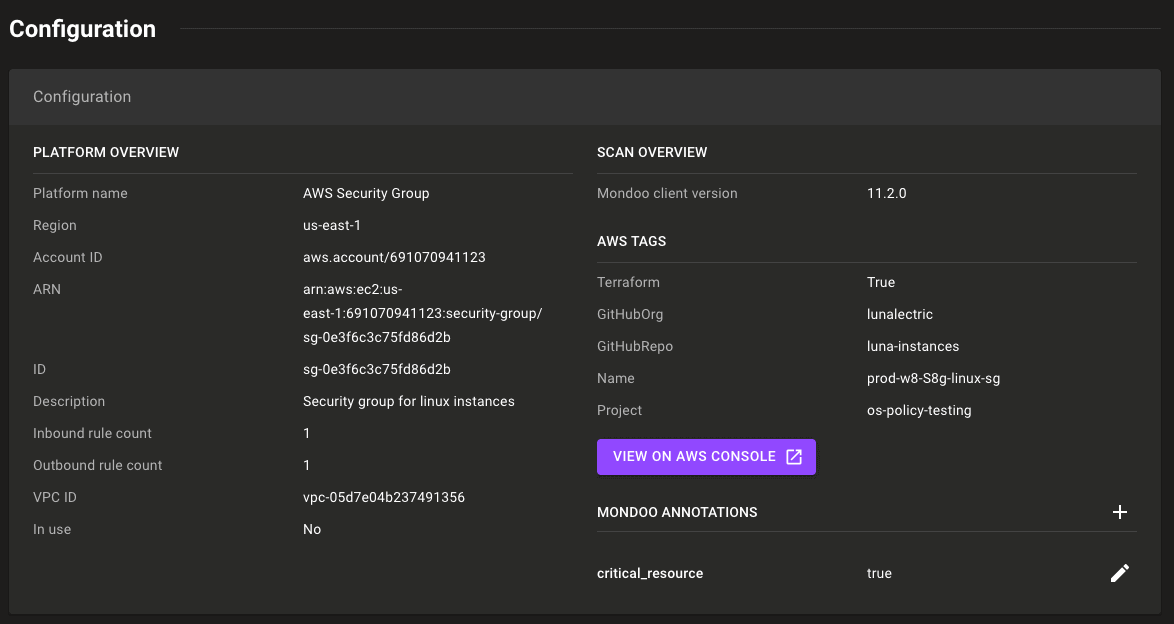The image size is (1174, 624).
Task: Select the Terraform tag value True
Action: click(x=881, y=282)
